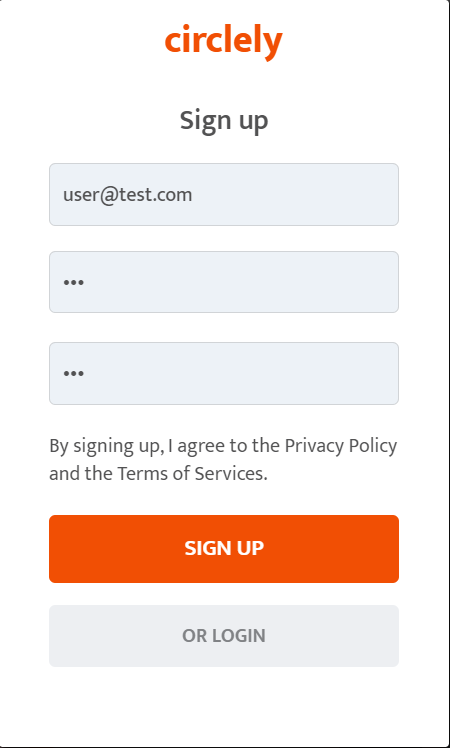
Task: Click the words Privacy Policy in agreement text
Action: click(341, 446)
